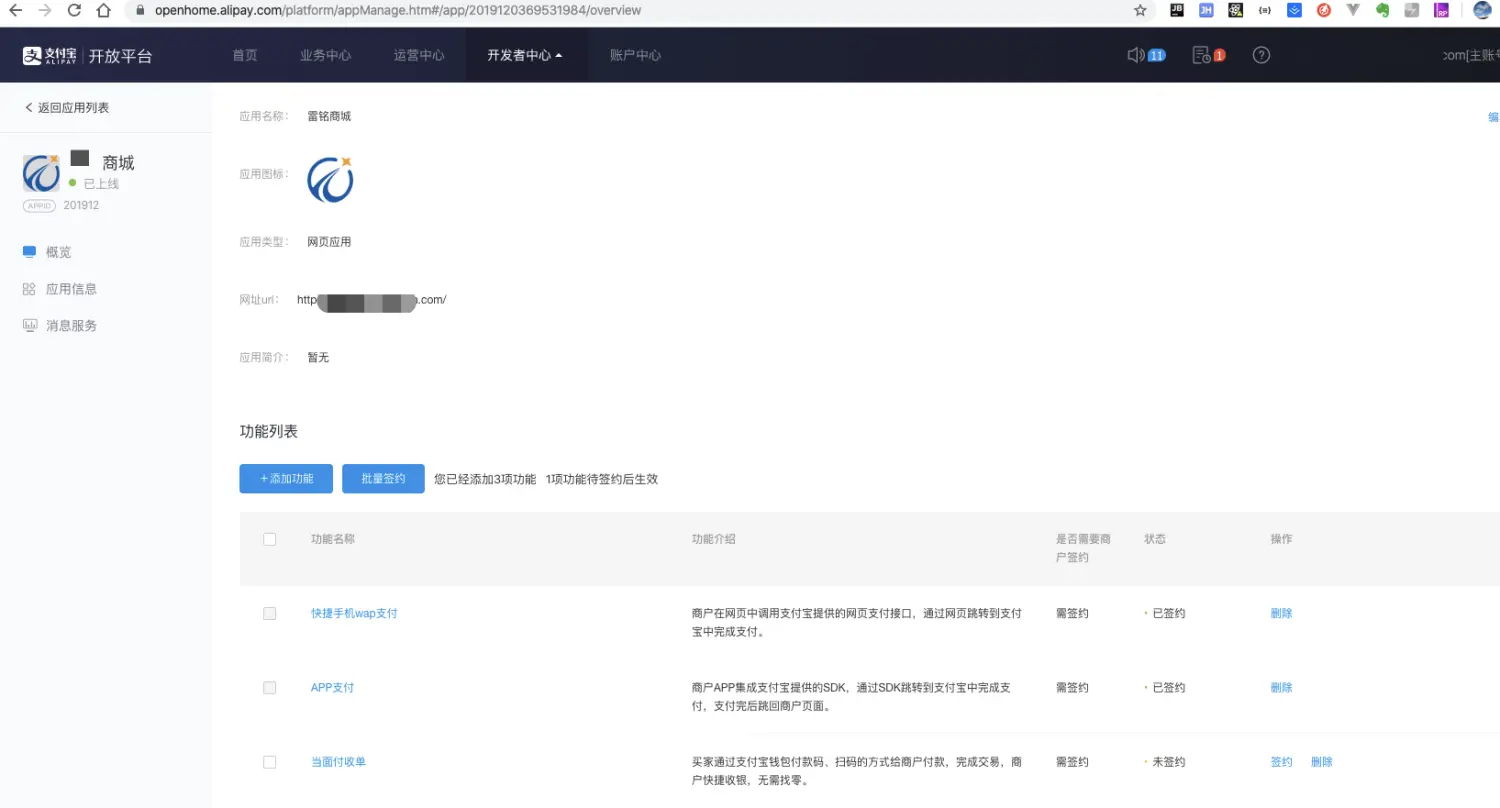Open the 账户中心 nav tab

635,55
